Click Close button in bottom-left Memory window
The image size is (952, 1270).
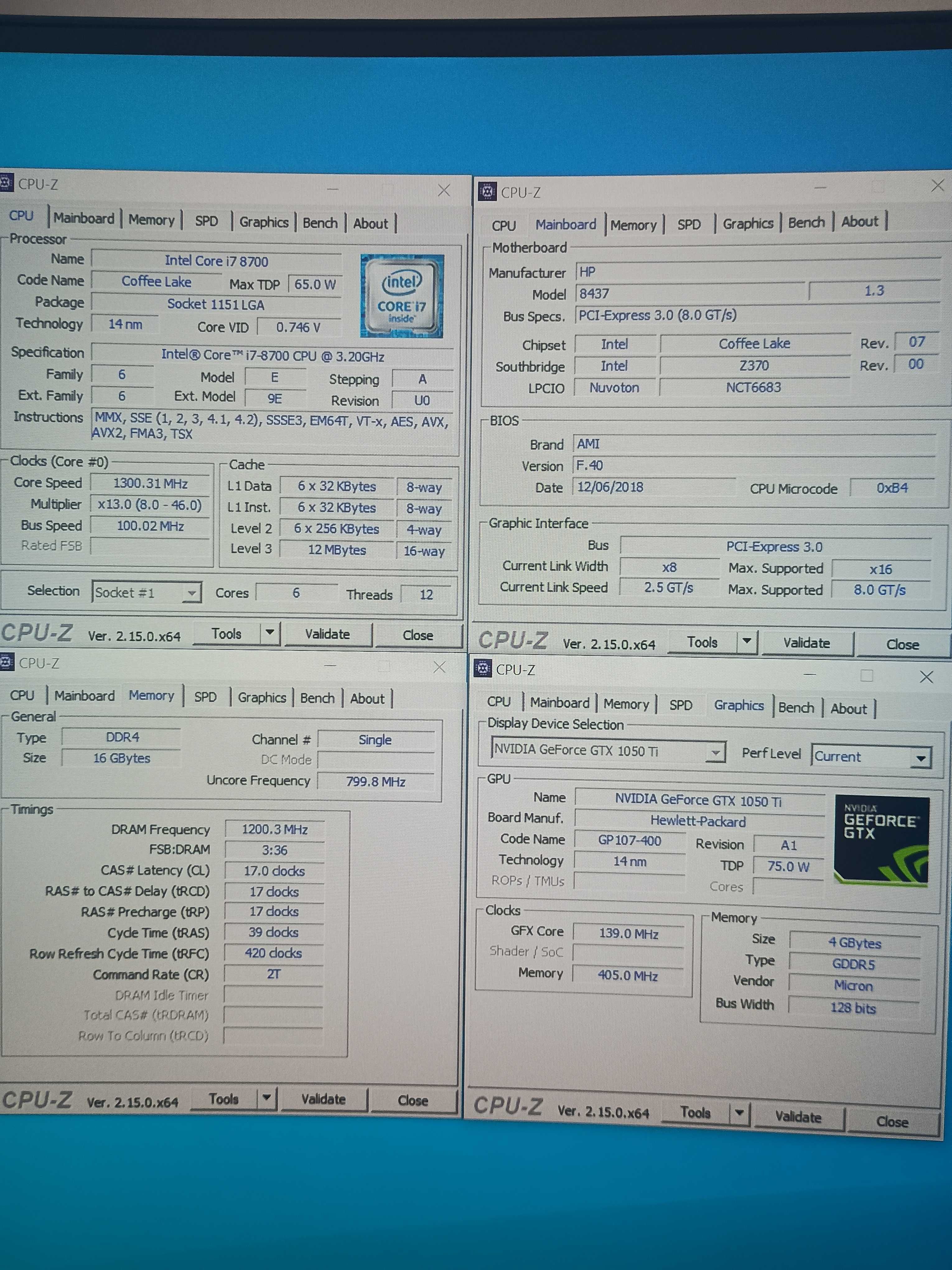tap(413, 1101)
